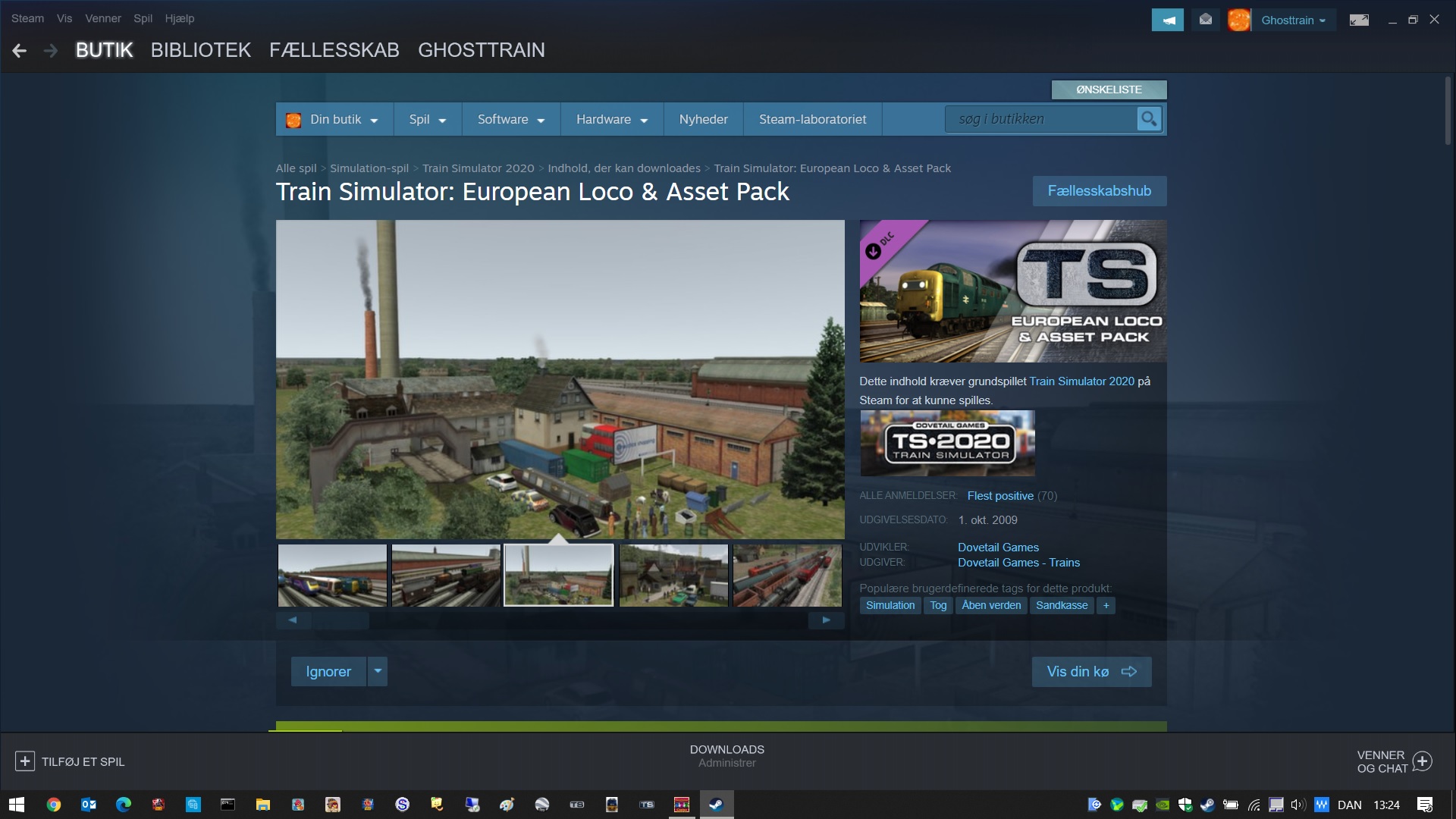Click the Train Simulator 2020 link

pos(1081,381)
